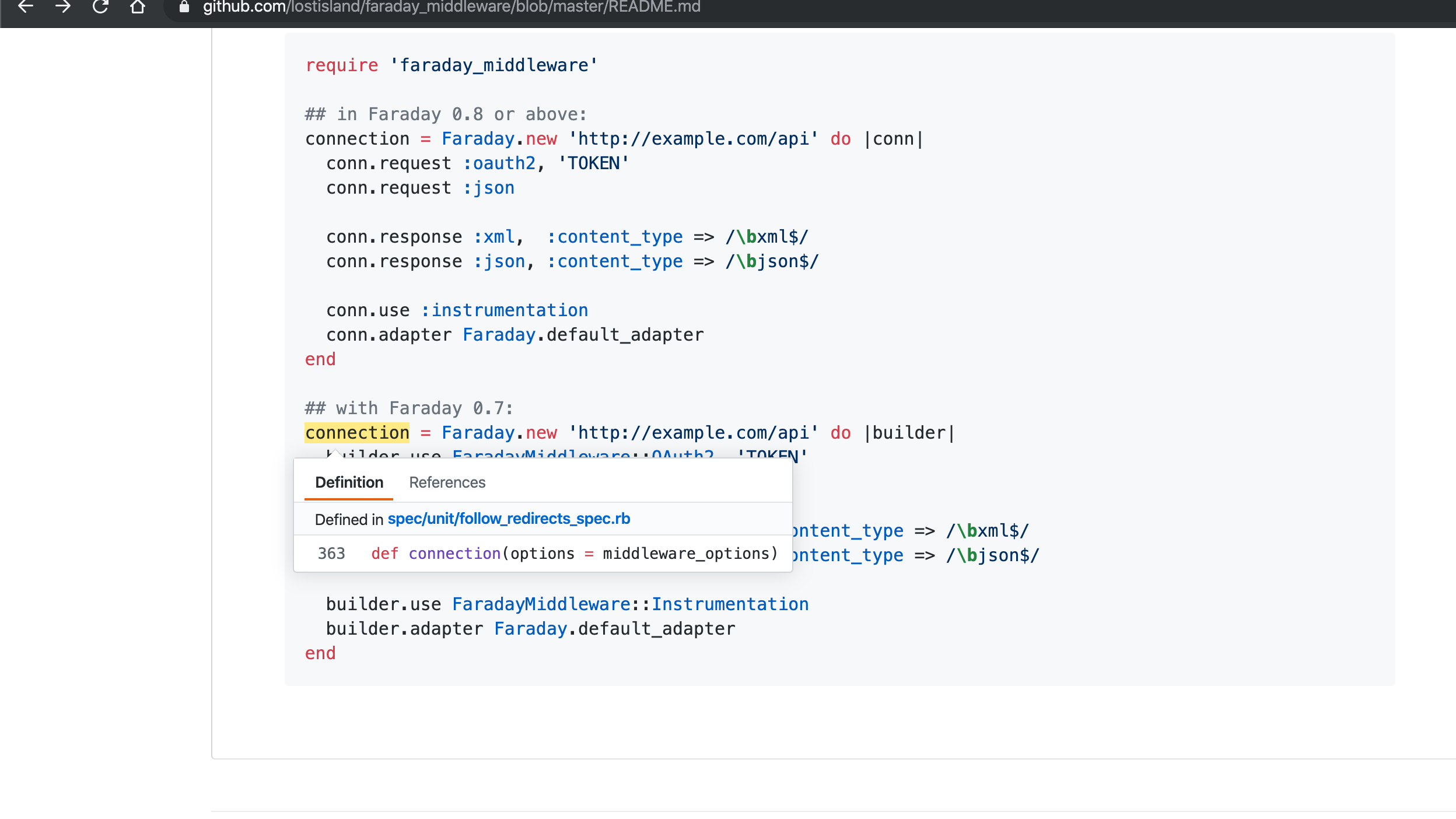1456x819 pixels.
Task: Go to the browser home page
Action: (138, 7)
